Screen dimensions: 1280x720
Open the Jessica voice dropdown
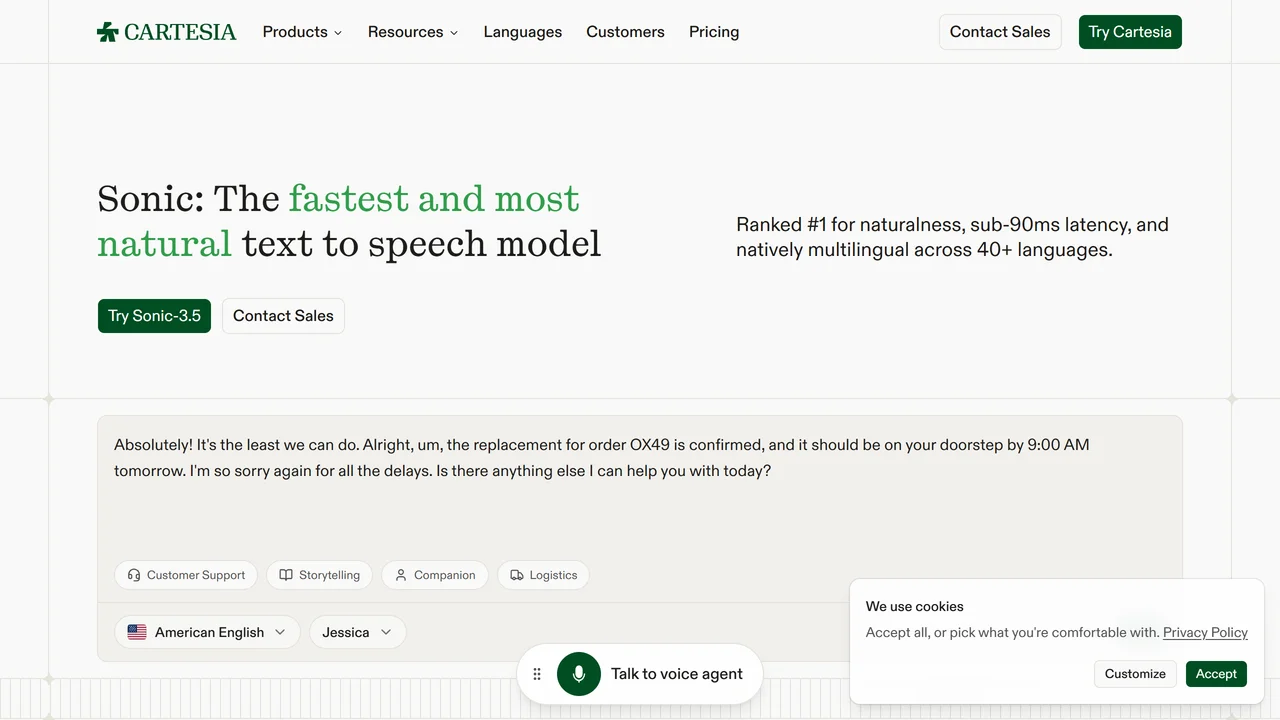pyautogui.click(x=357, y=632)
